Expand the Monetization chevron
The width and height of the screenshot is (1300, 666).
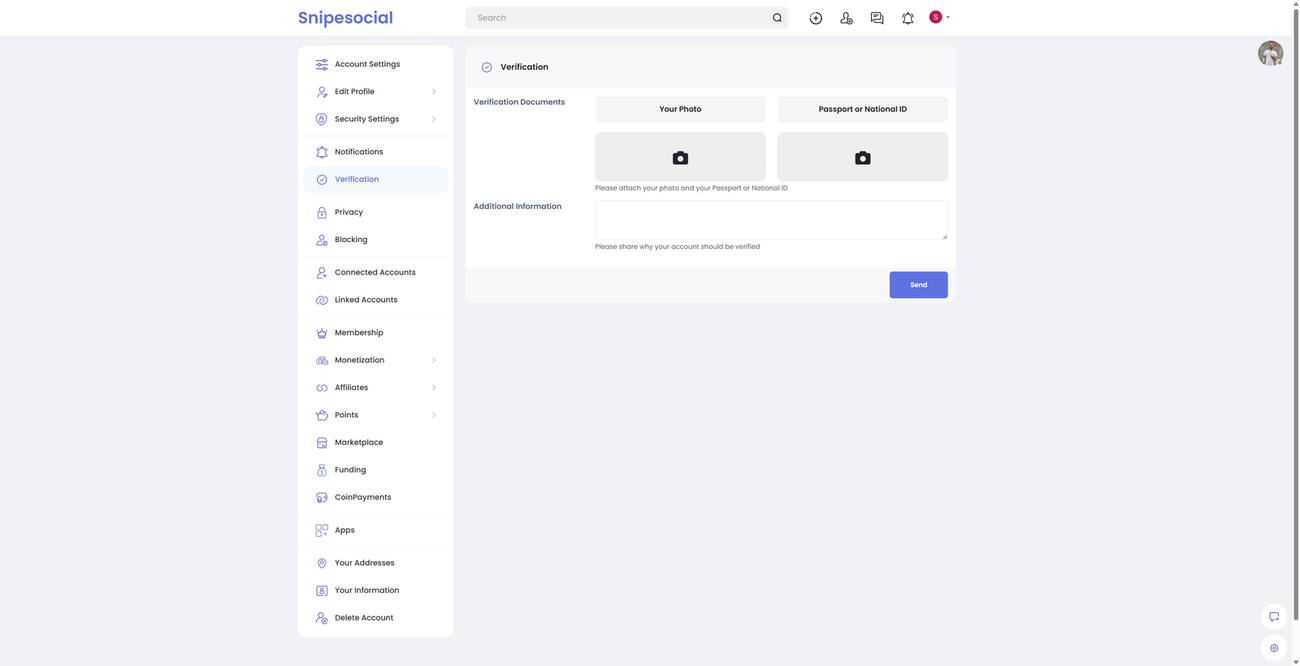coord(434,360)
